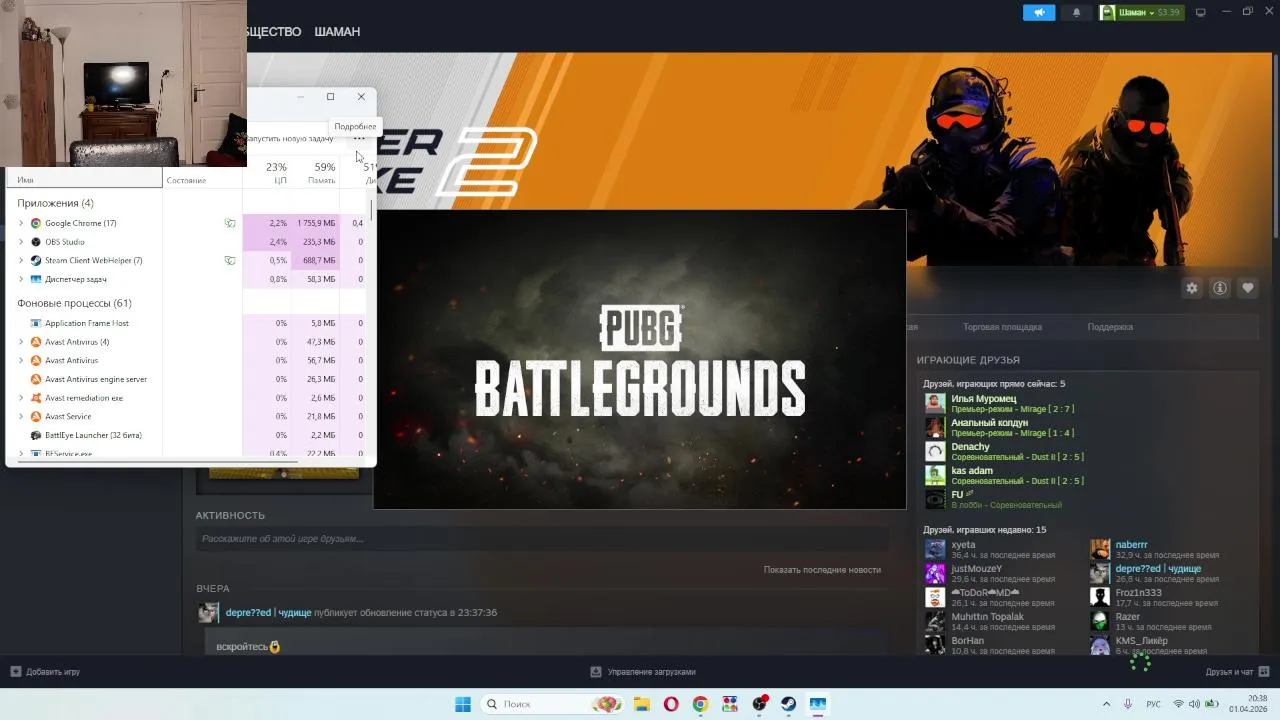Image resolution: width=1280 pixels, height=720 pixels.
Task: Expand Avast Service row
Action: [21, 416]
